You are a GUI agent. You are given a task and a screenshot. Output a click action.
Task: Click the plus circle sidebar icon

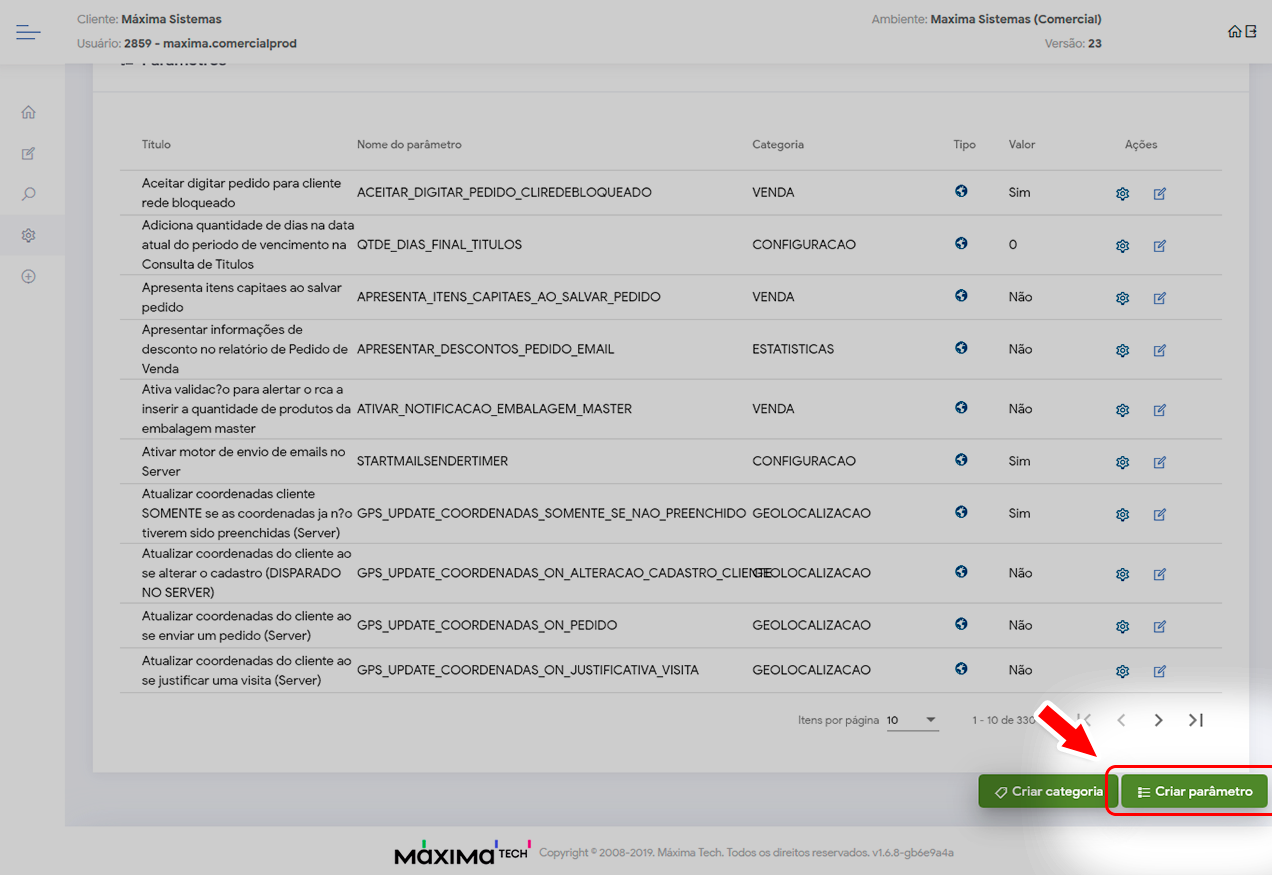point(28,277)
